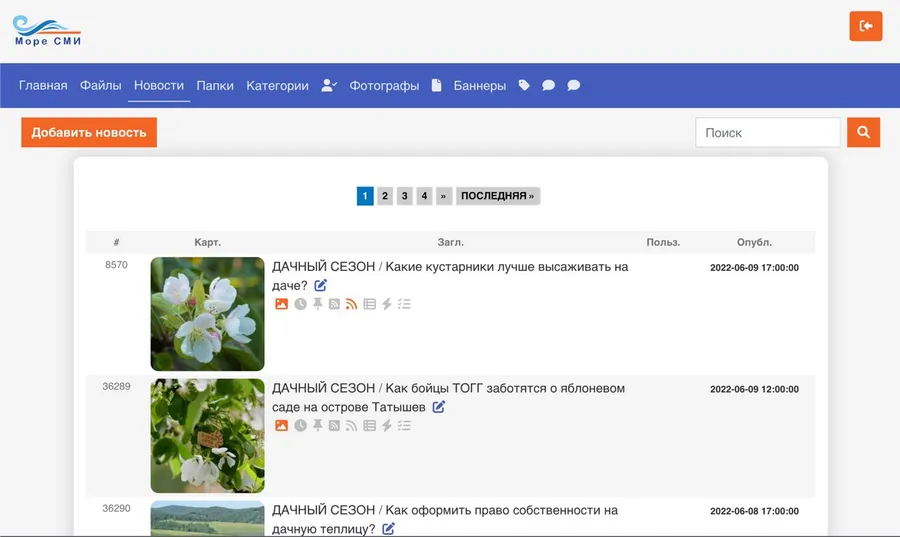
Task: Click the next page » button
Action: [x=443, y=196]
